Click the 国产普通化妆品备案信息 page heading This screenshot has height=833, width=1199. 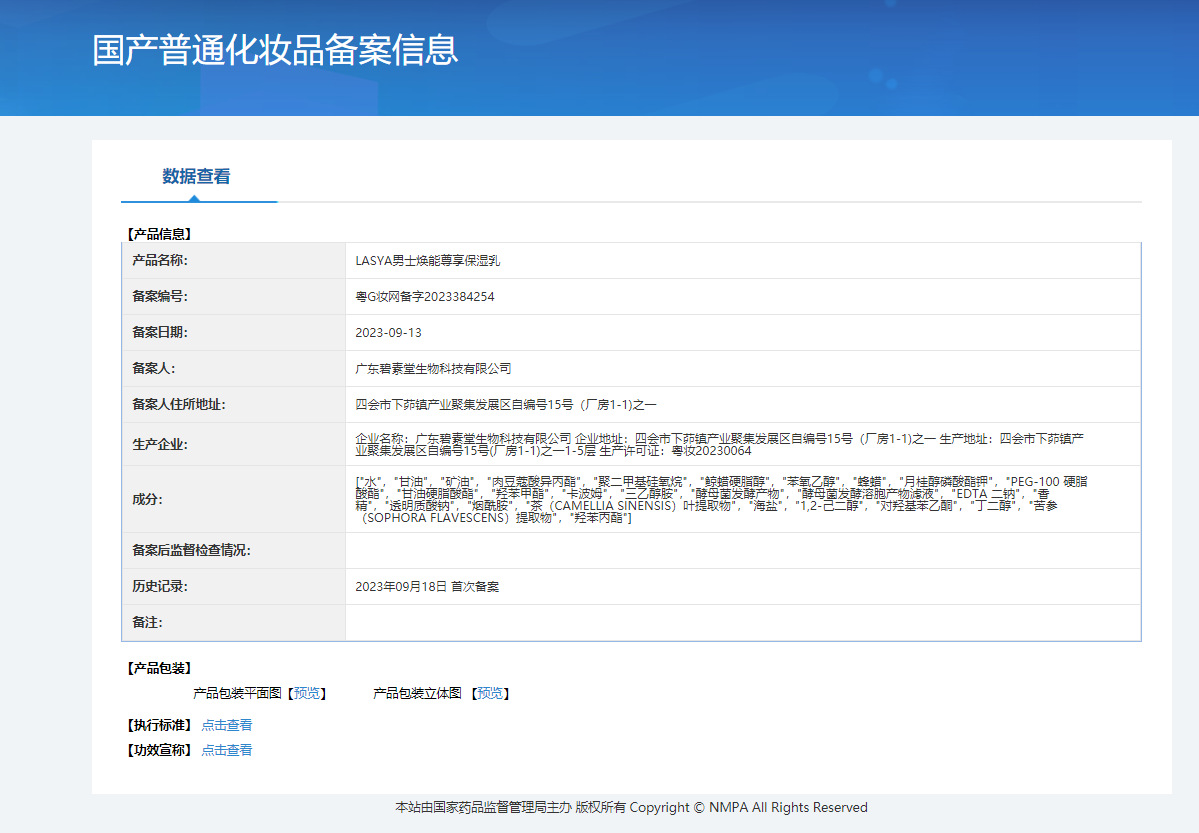[275, 50]
